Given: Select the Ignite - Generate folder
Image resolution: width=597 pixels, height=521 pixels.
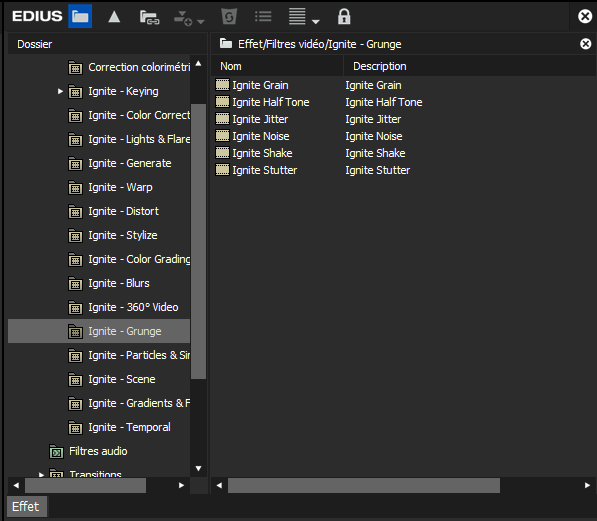Looking at the screenshot, I should 130,163.
